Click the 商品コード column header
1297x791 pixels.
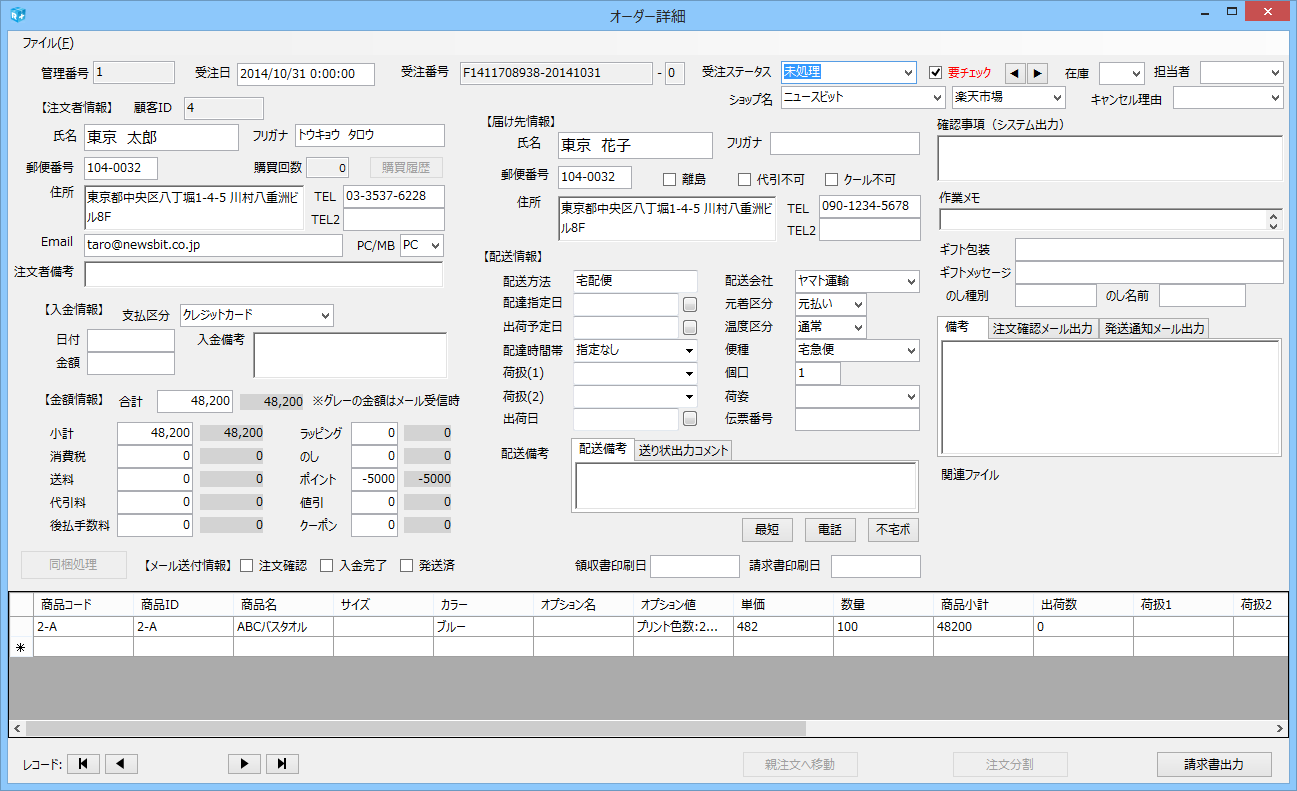83,605
